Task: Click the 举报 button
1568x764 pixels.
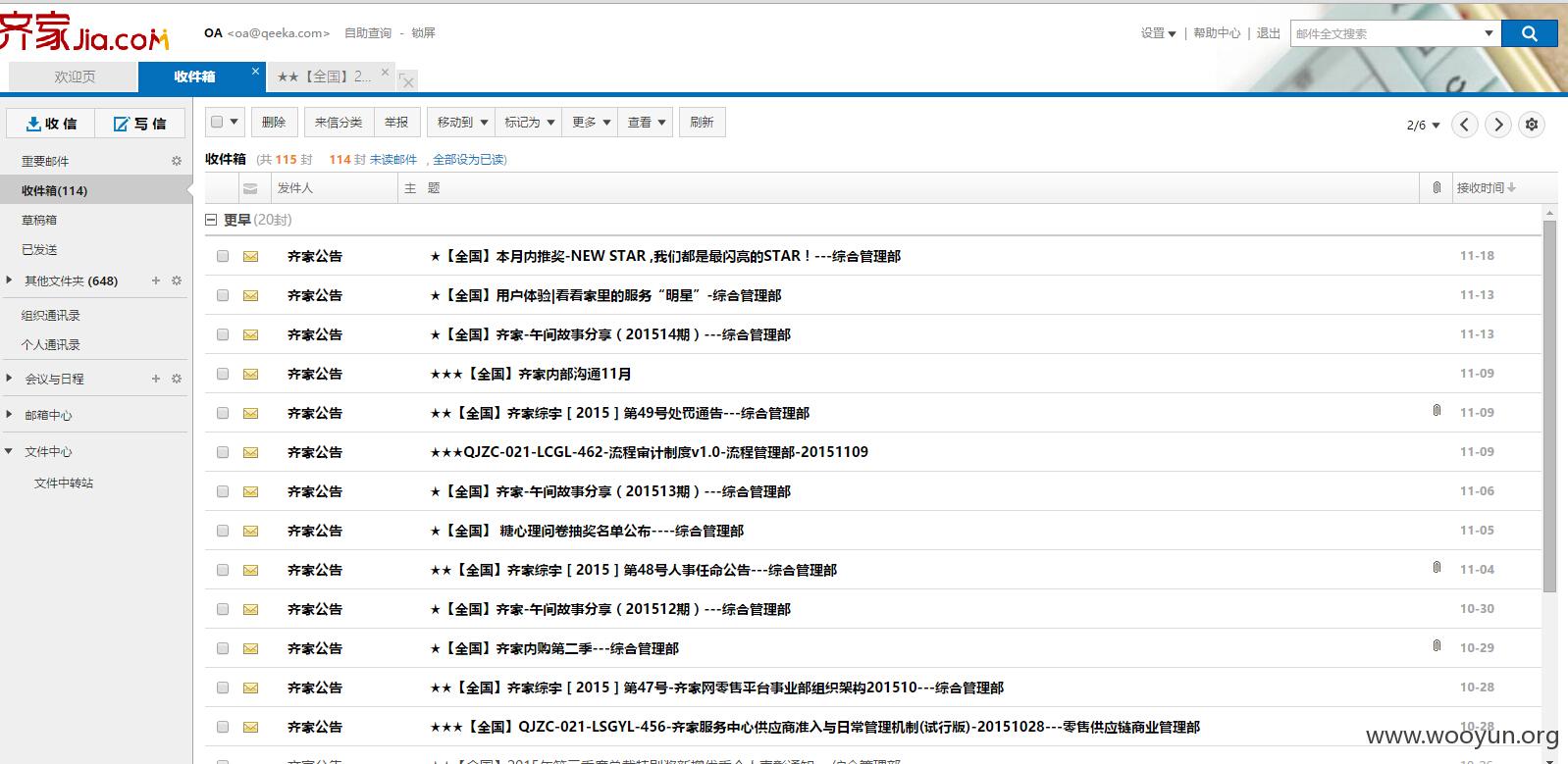Action: pyautogui.click(x=396, y=123)
